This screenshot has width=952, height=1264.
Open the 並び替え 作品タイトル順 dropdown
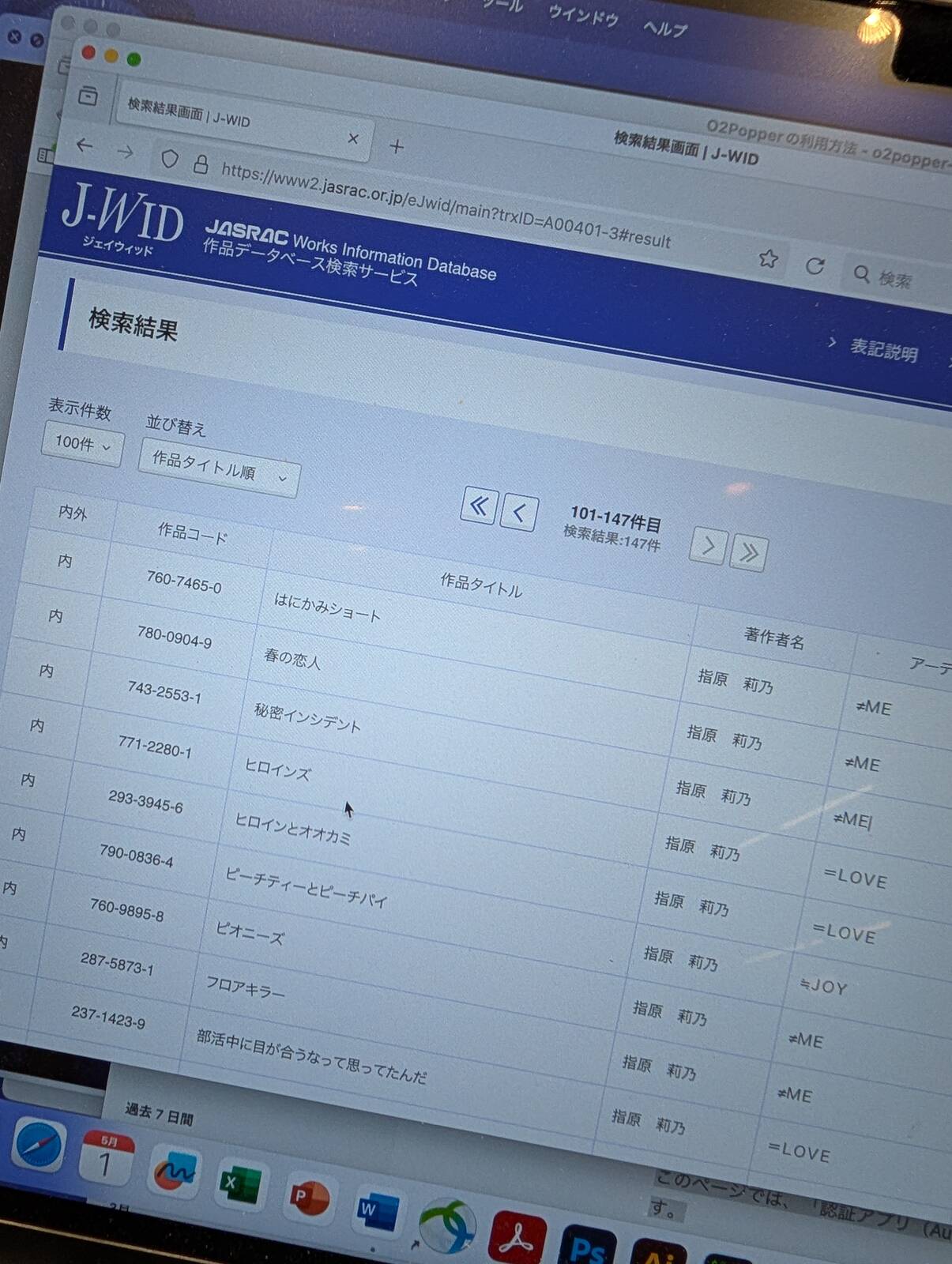pos(219,468)
